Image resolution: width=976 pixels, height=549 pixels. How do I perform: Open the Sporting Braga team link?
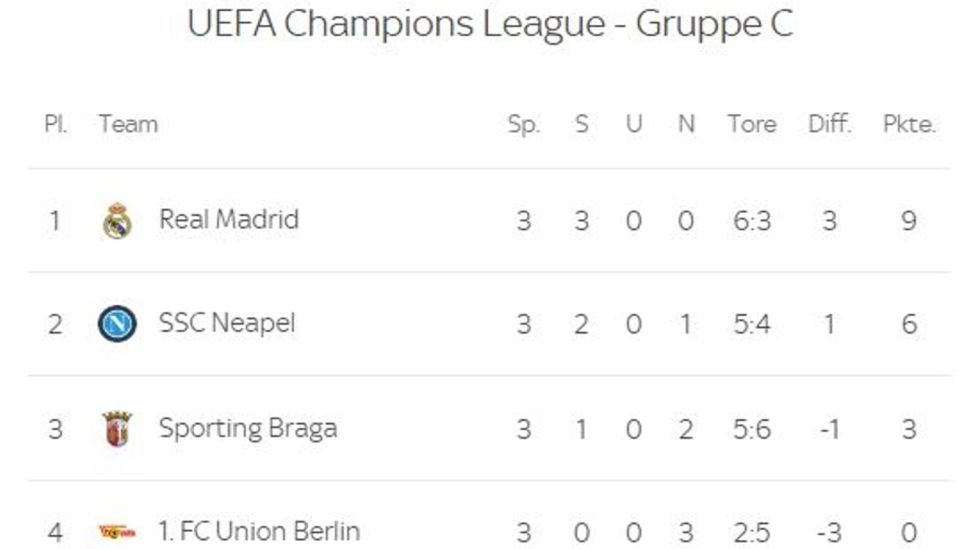[x=248, y=428]
